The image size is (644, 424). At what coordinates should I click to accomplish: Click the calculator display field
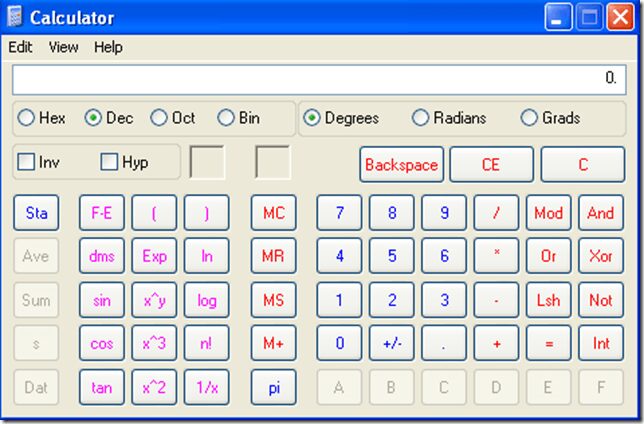point(319,79)
